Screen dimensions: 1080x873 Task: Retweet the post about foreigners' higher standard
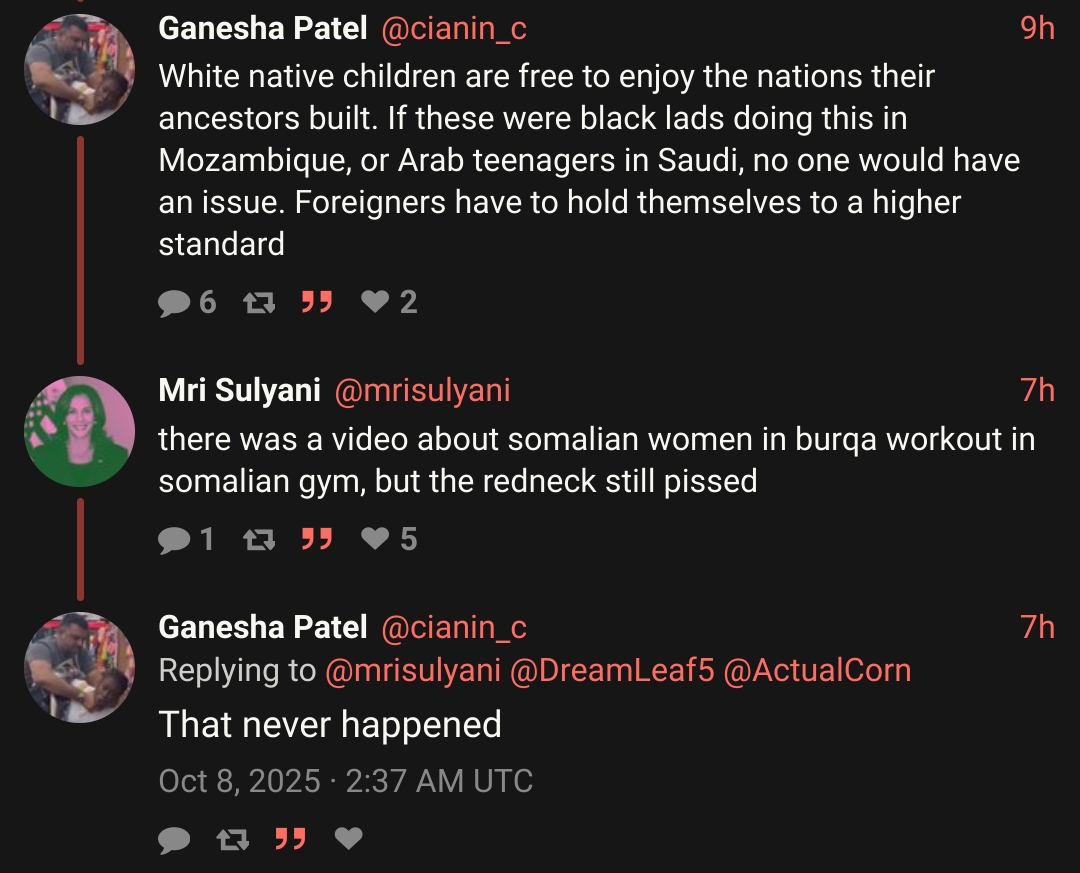coord(259,301)
